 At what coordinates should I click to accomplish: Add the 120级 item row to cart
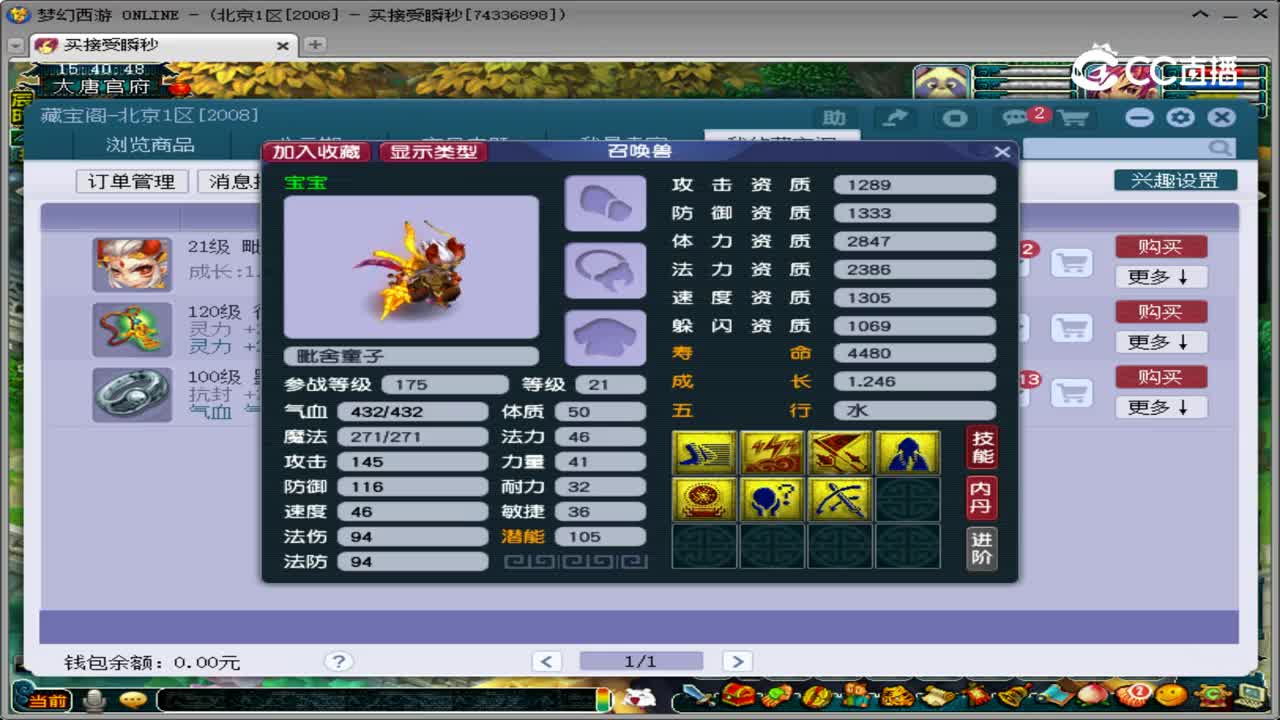point(1071,328)
